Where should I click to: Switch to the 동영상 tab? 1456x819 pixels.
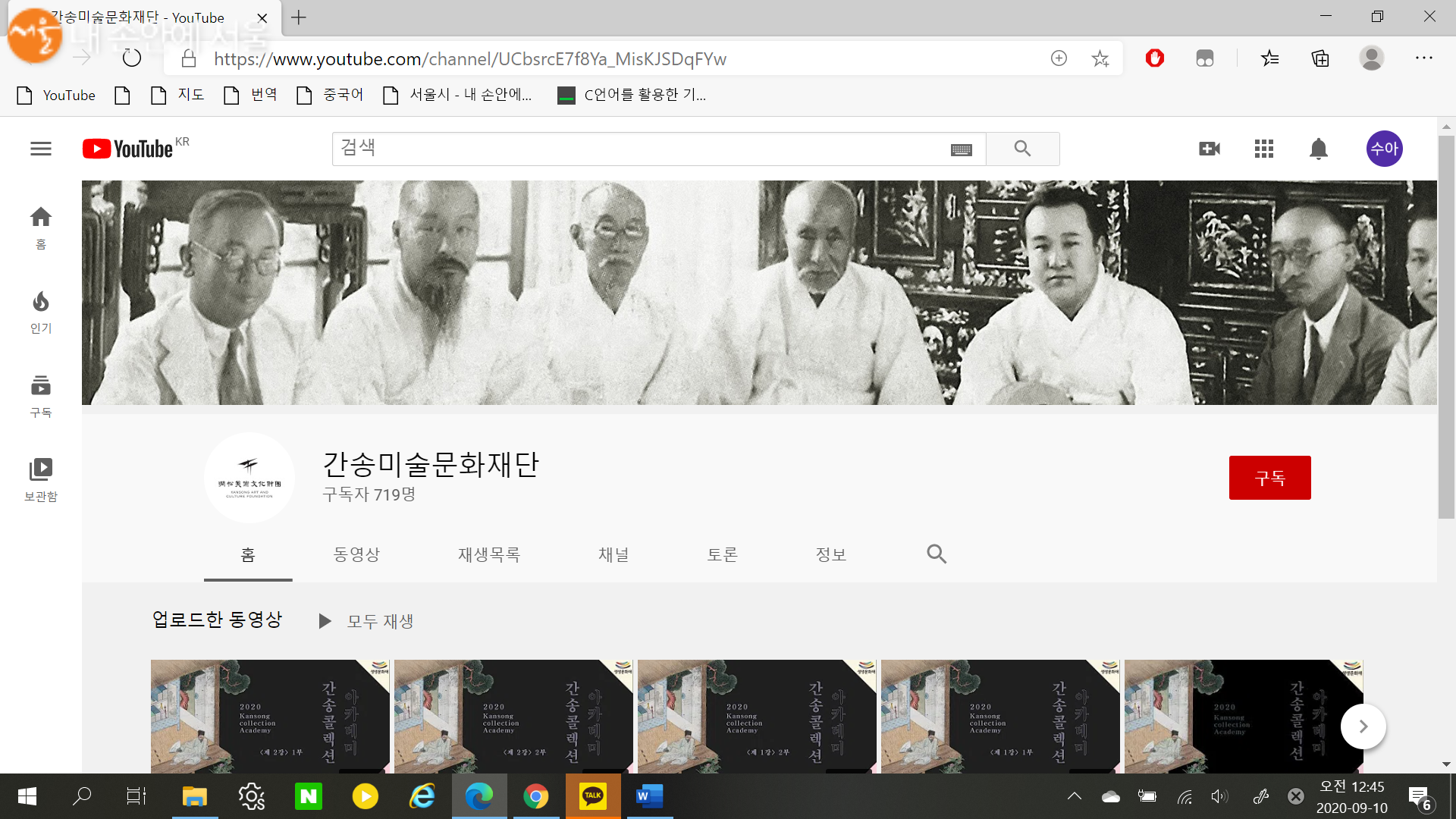click(356, 554)
